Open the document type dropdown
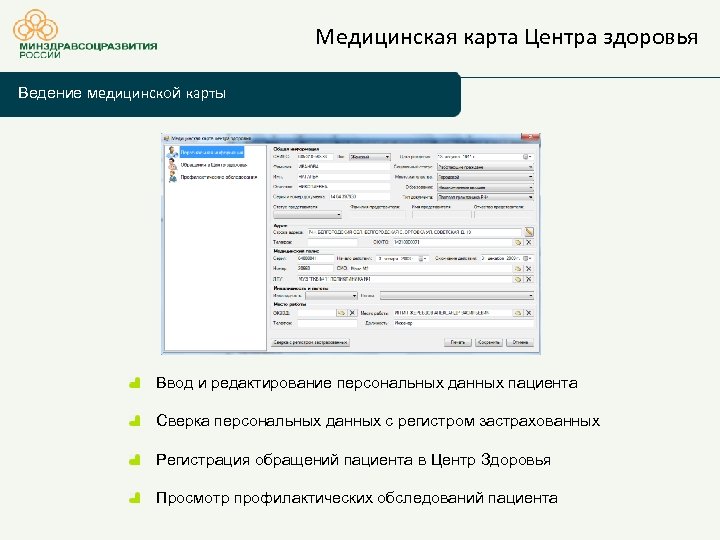The height and width of the screenshot is (540, 720). (485, 197)
